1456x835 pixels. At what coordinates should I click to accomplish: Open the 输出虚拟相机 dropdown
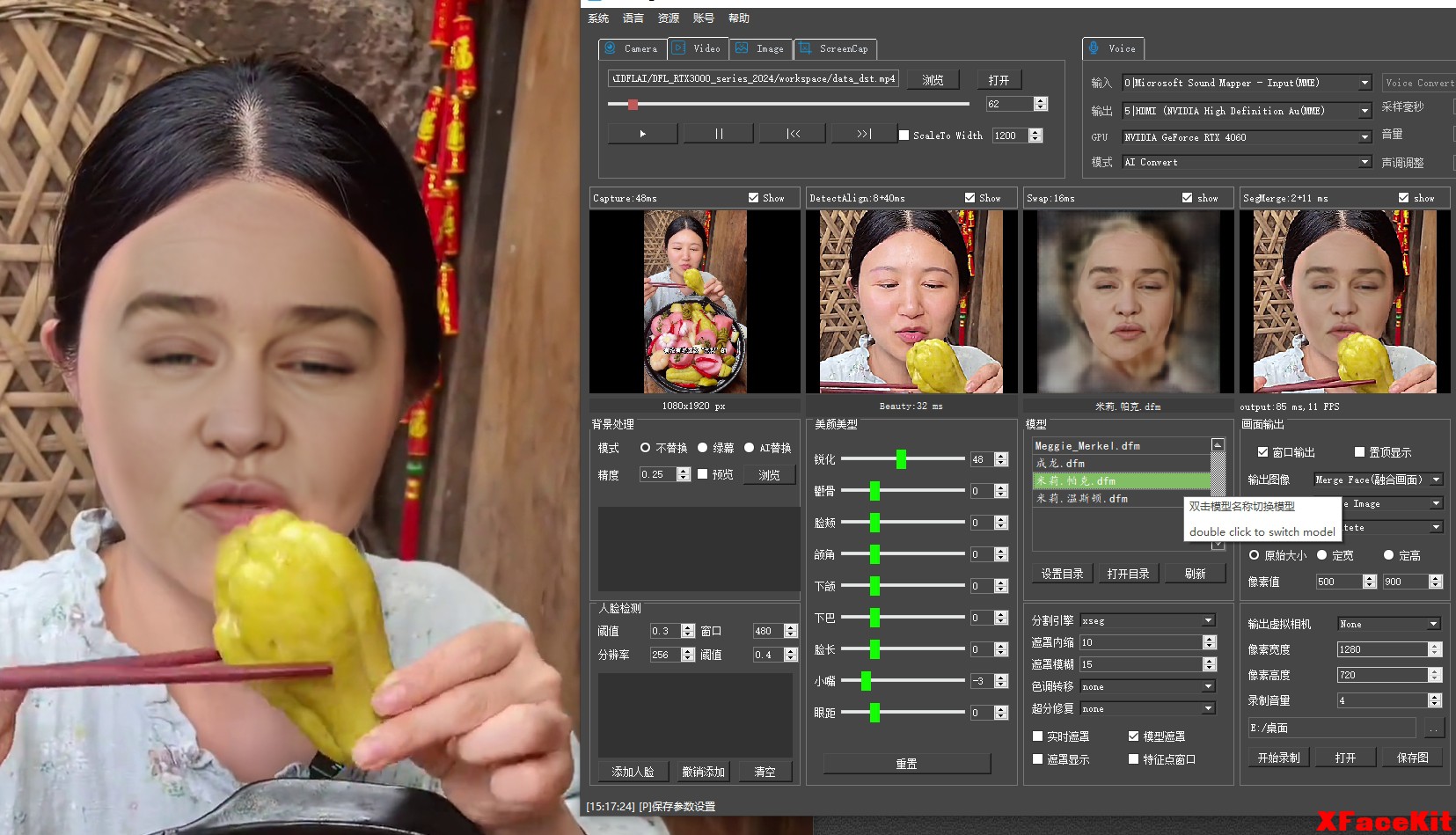pos(1389,624)
